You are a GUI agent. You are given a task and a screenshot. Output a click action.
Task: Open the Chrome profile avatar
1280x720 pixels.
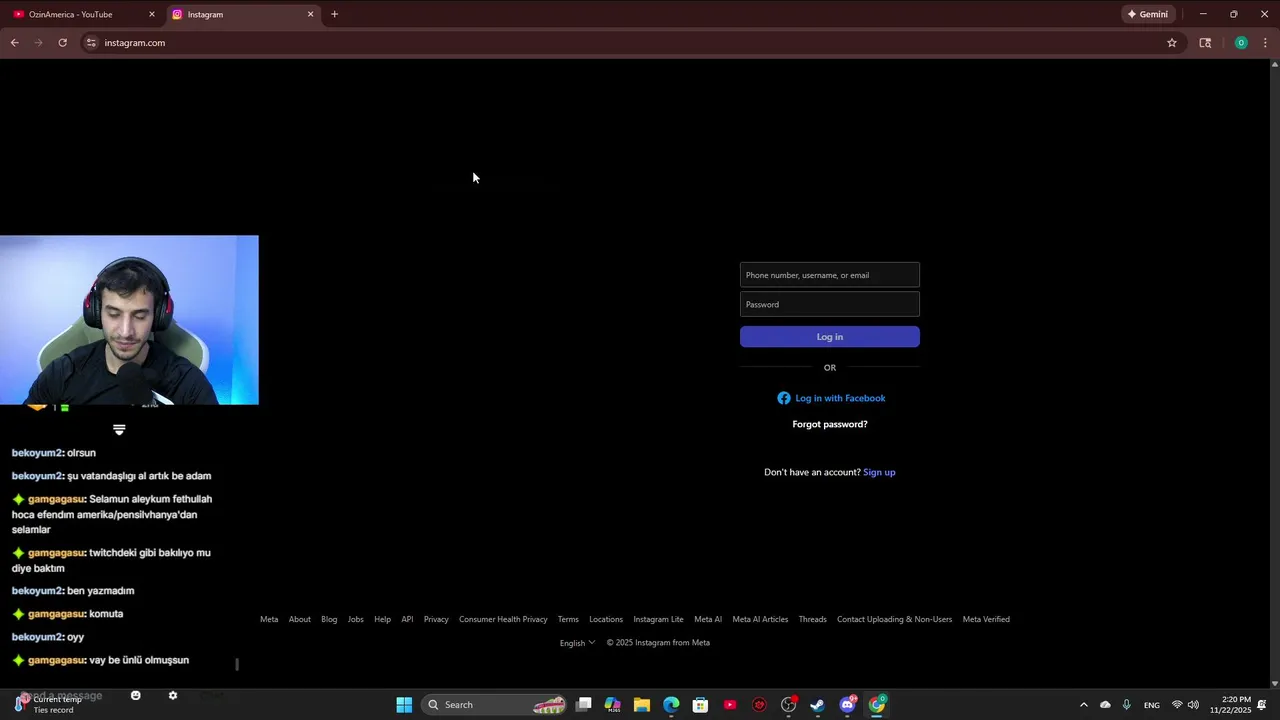1241,43
